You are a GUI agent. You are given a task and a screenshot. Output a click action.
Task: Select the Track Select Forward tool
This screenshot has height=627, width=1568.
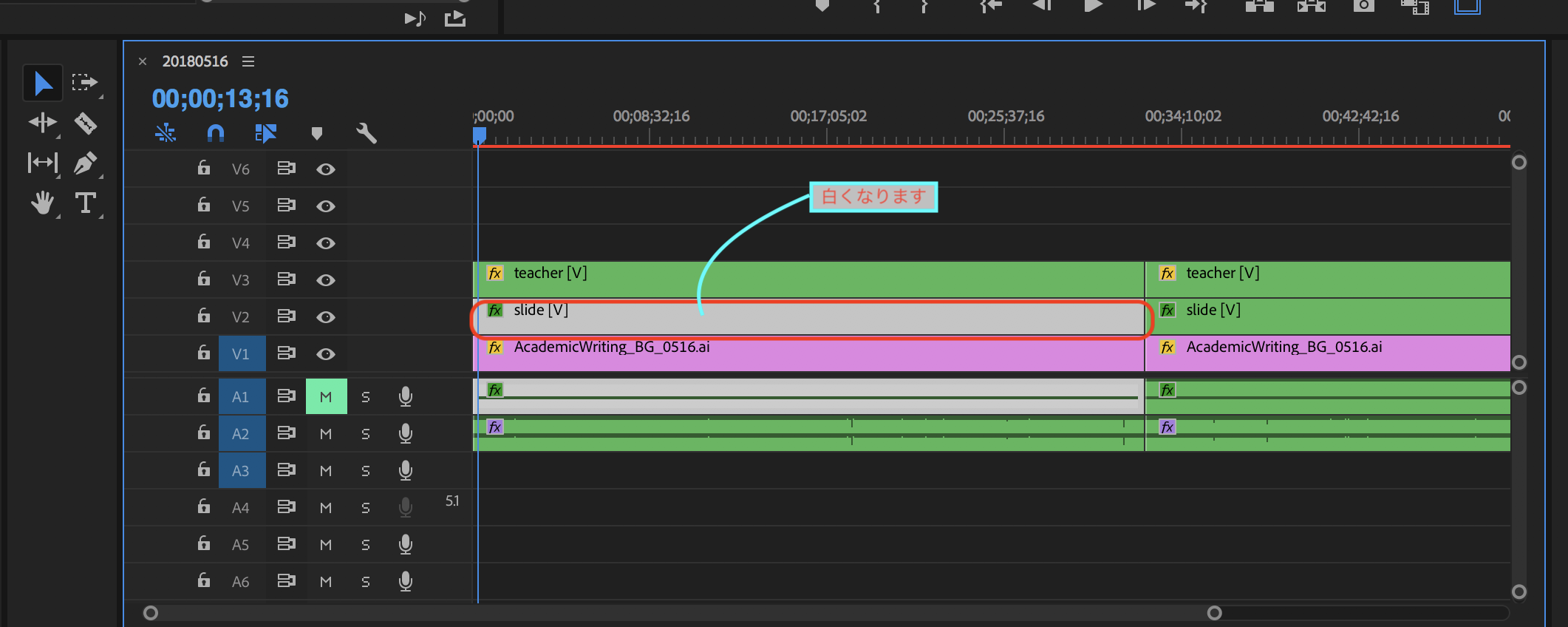pos(85,82)
